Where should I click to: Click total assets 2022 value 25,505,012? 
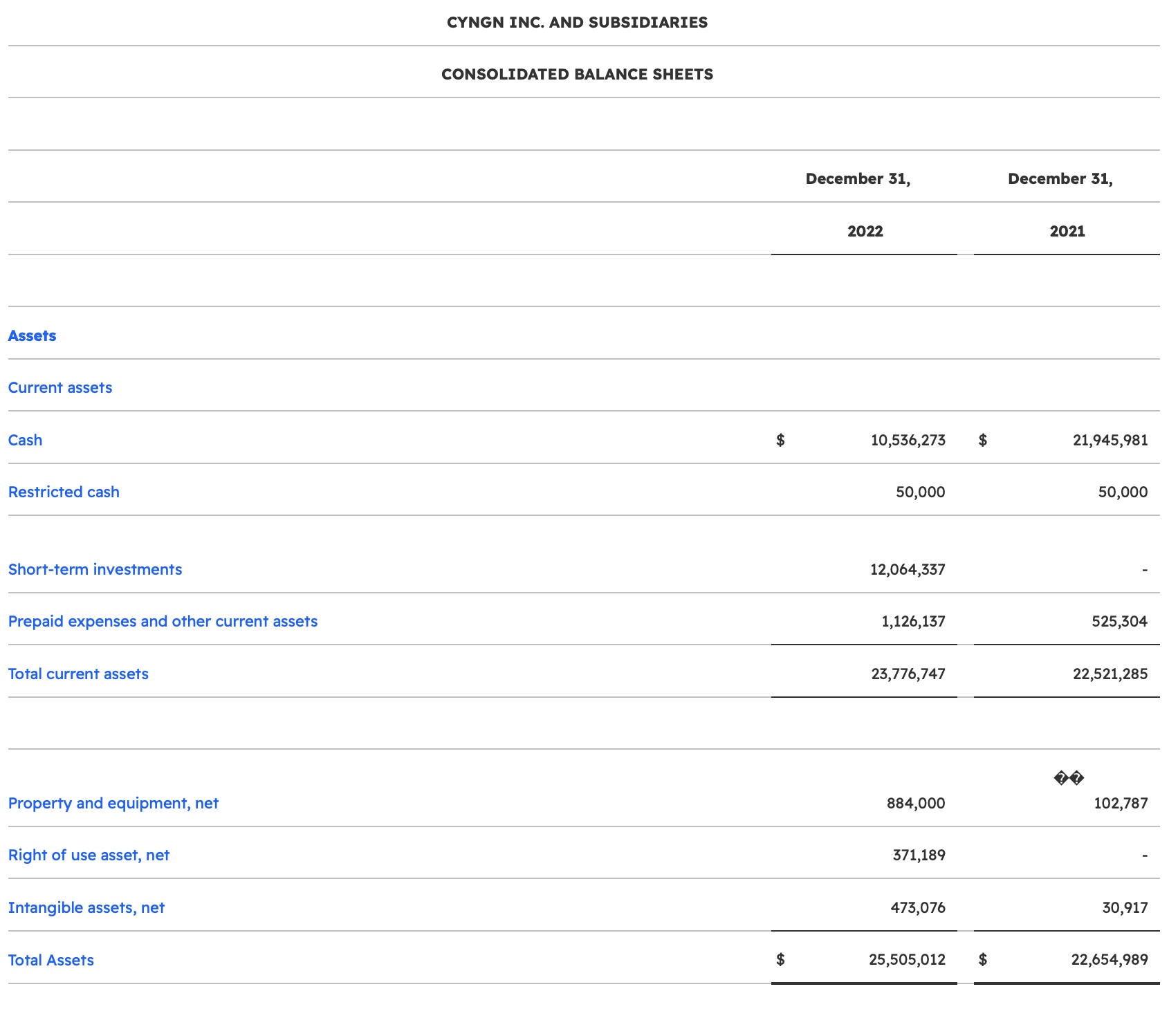click(x=907, y=960)
